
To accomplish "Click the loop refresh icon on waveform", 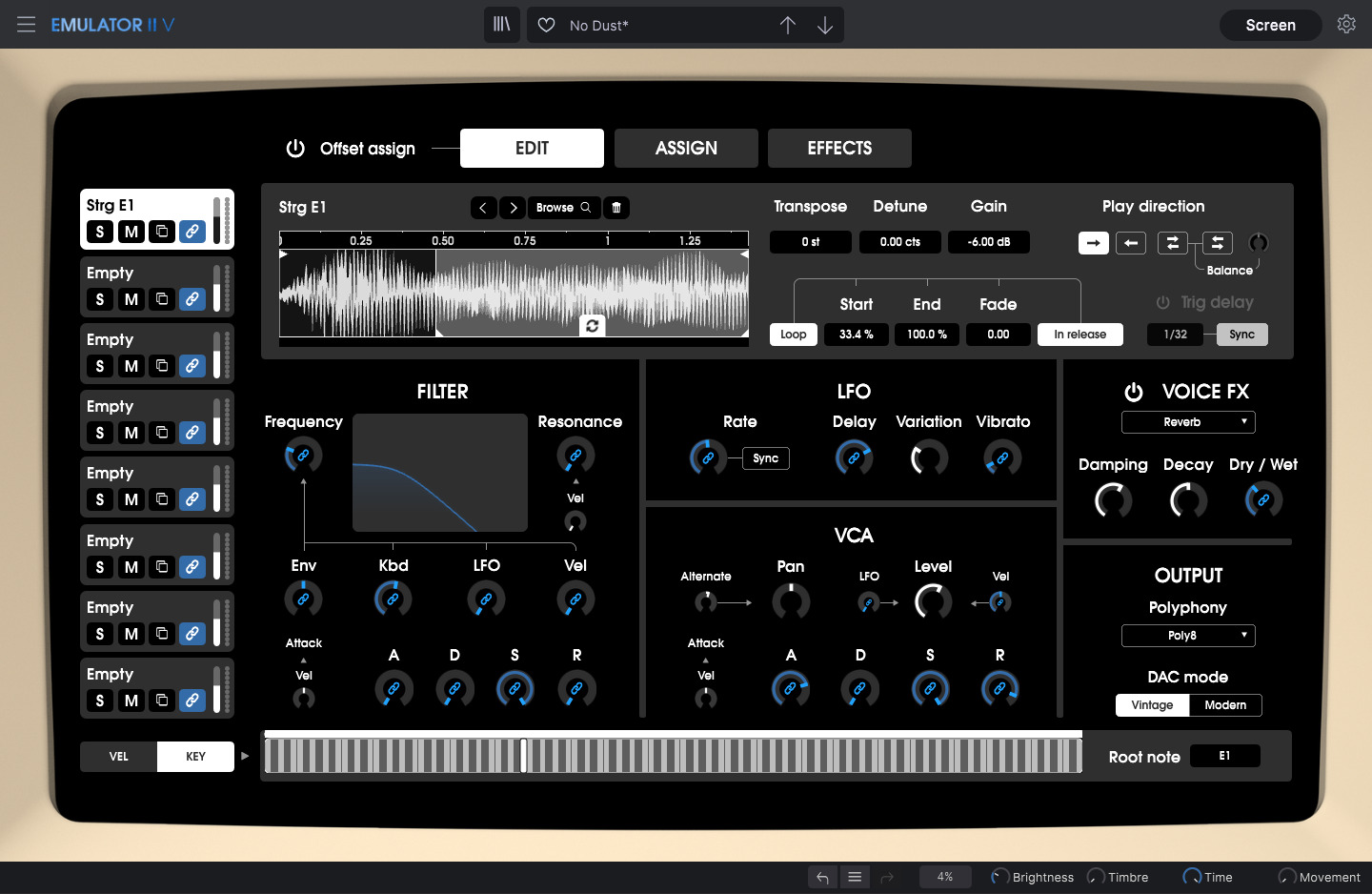I will [593, 326].
